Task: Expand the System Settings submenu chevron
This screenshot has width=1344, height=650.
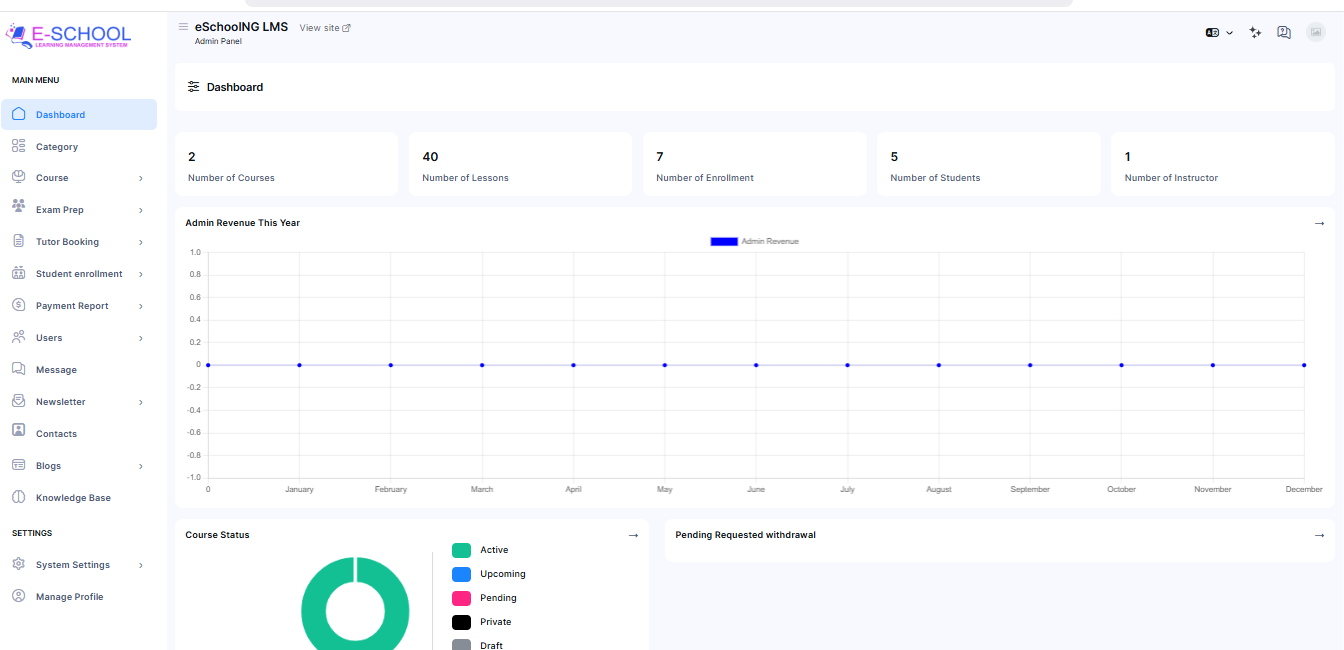Action: [x=140, y=565]
